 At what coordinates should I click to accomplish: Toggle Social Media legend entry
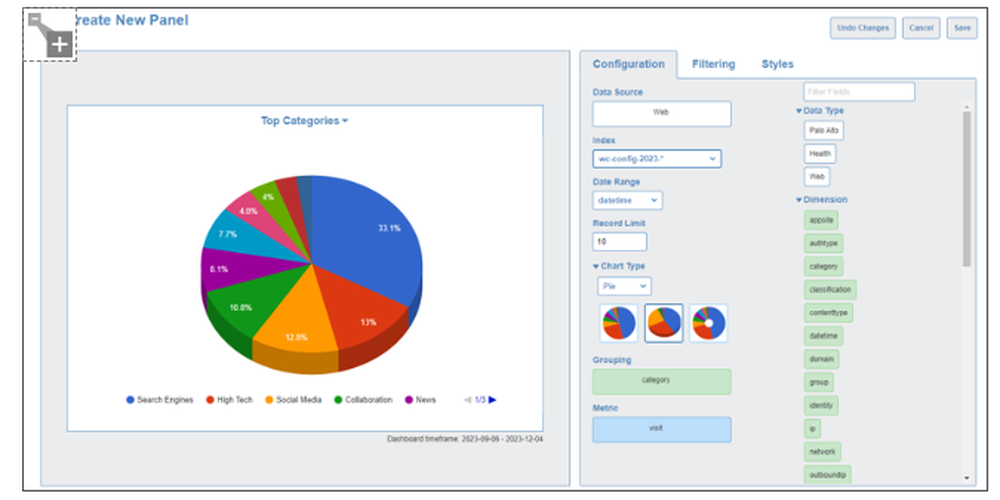click(293, 400)
